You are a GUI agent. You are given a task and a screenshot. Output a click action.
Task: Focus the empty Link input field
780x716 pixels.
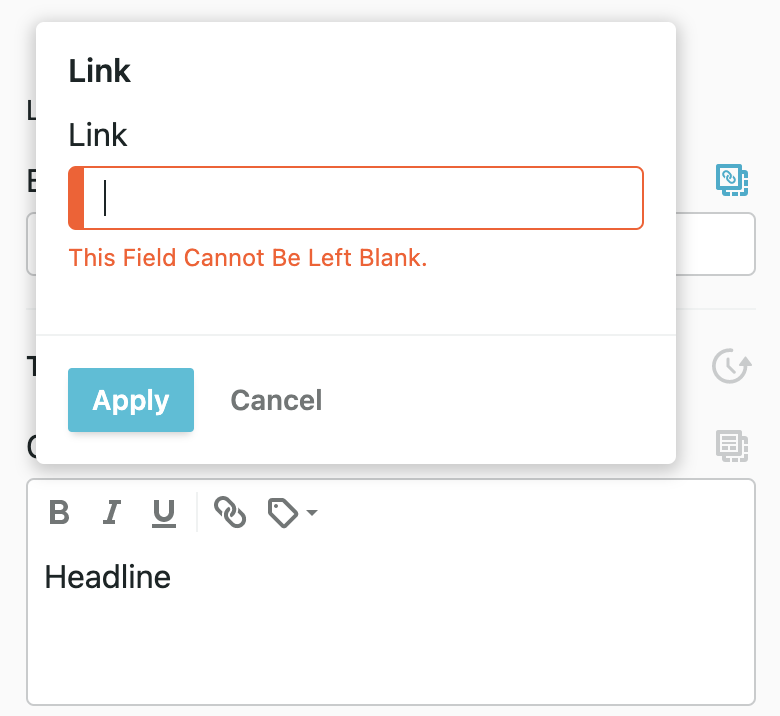coord(362,198)
